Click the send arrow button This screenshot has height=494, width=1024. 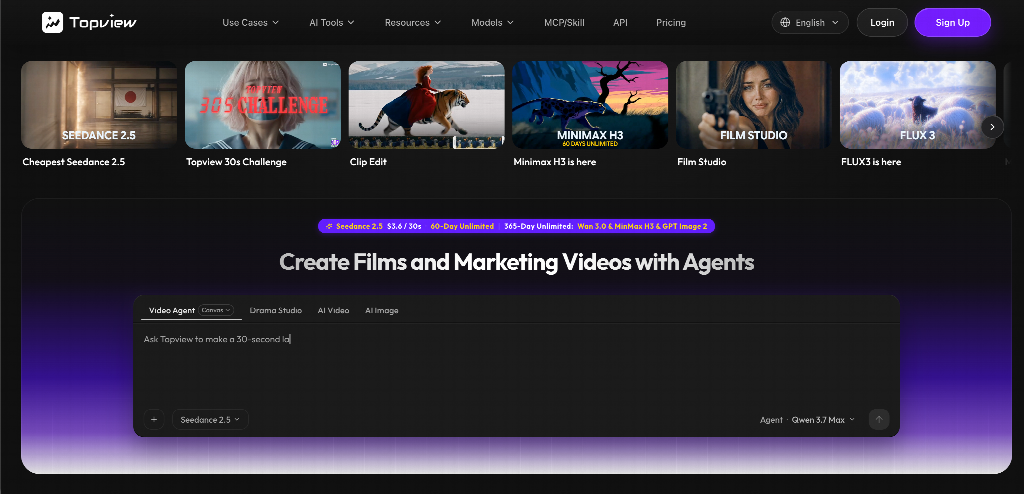pyautogui.click(x=878, y=420)
